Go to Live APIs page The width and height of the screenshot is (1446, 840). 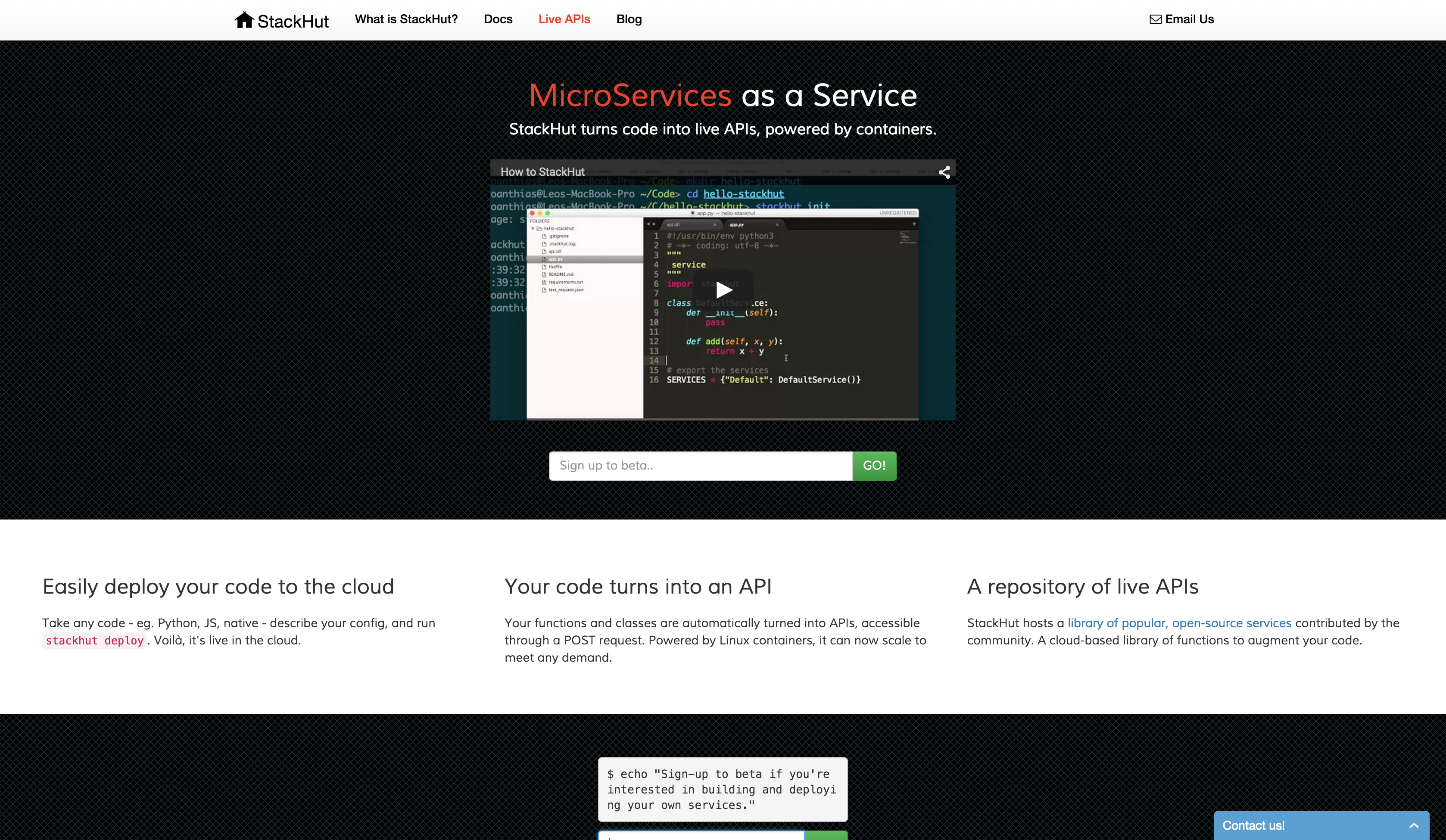click(564, 19)
